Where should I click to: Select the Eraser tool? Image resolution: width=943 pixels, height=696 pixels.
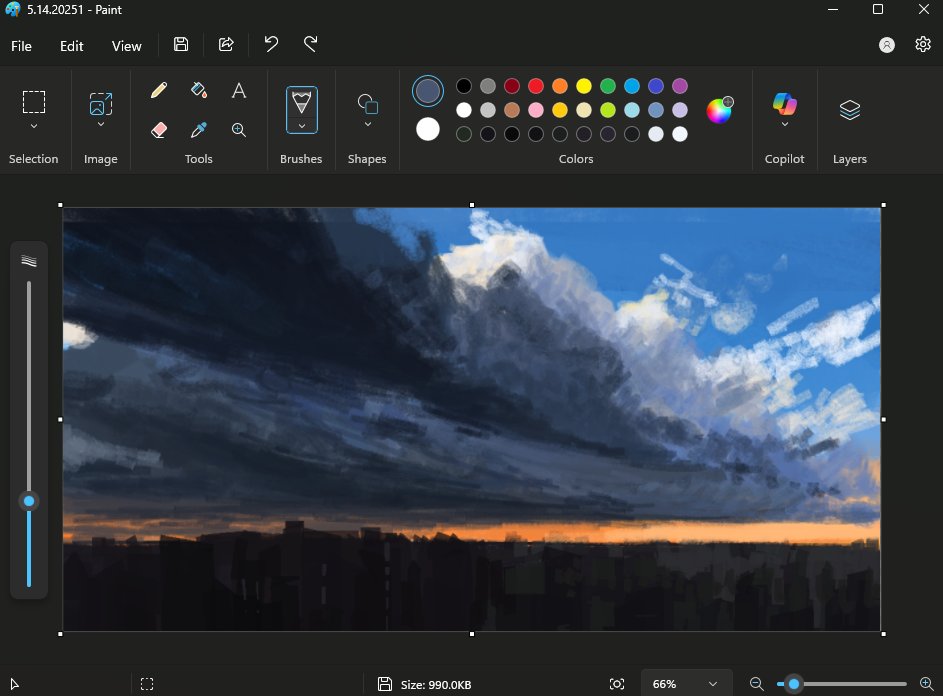(x=159, y=130)
